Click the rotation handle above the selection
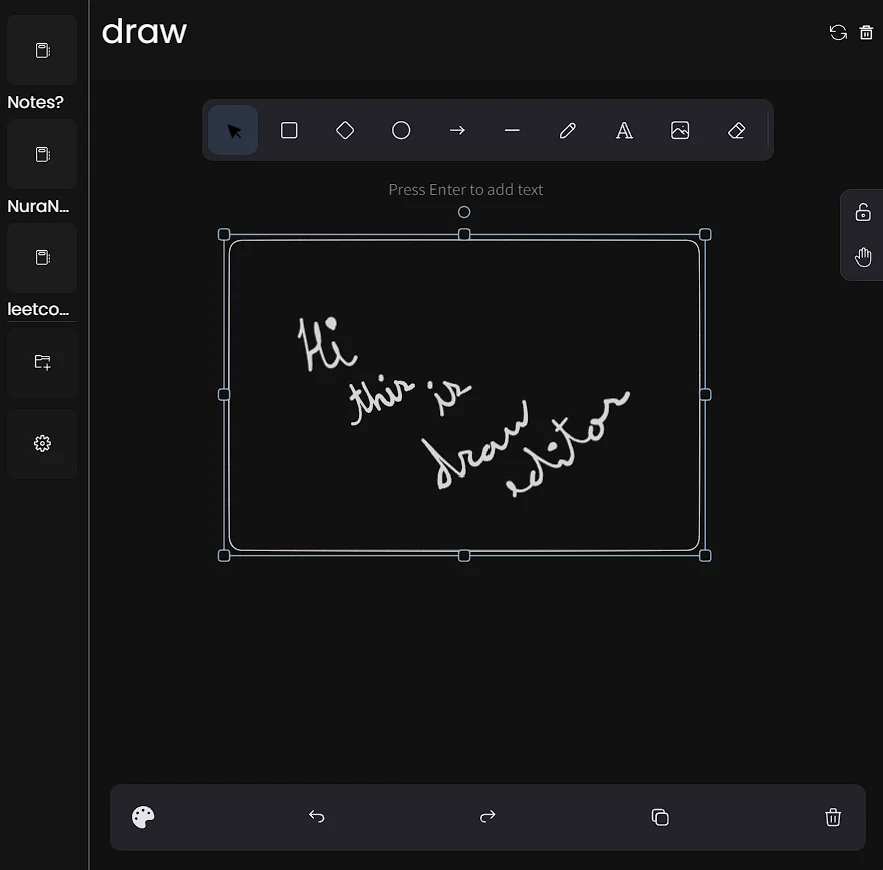This screenshot has width=883, height=870. [464, 212]
